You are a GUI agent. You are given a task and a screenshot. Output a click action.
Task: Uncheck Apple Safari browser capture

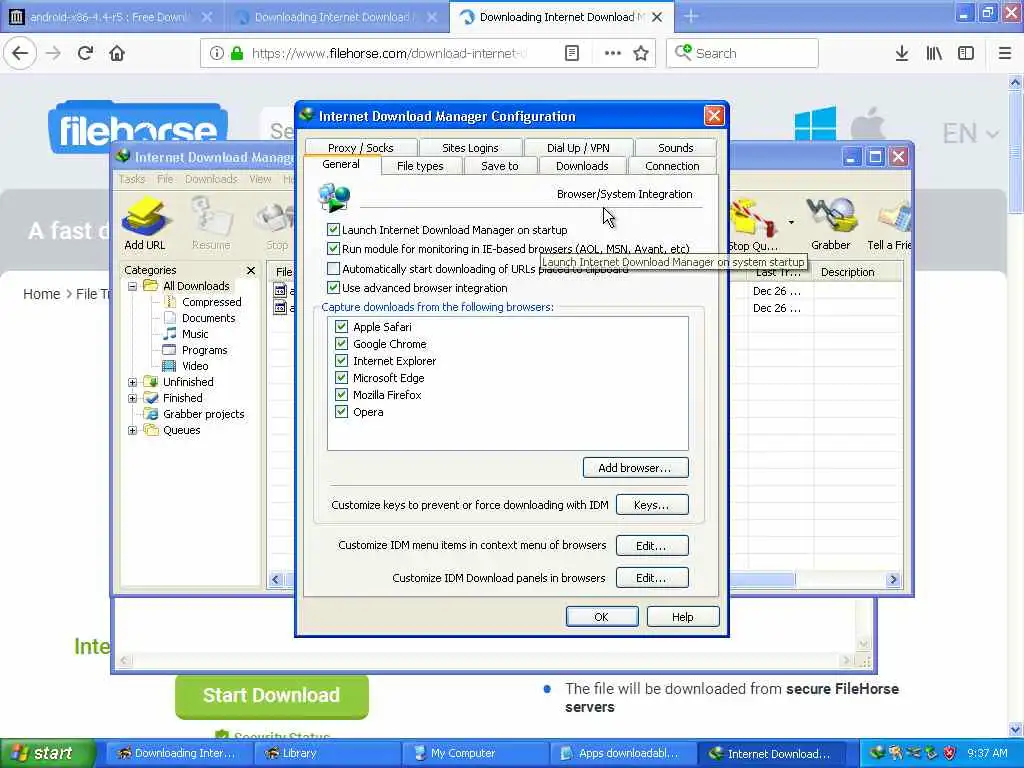(x=341, y=326)
